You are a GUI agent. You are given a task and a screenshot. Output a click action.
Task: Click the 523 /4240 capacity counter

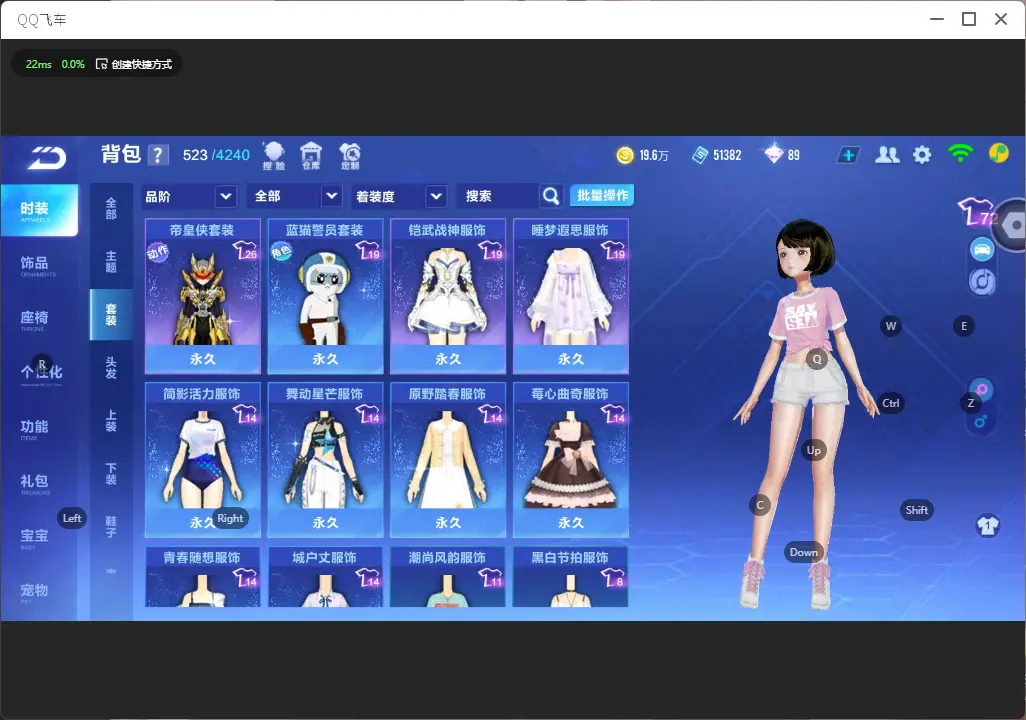coord(216,155)
